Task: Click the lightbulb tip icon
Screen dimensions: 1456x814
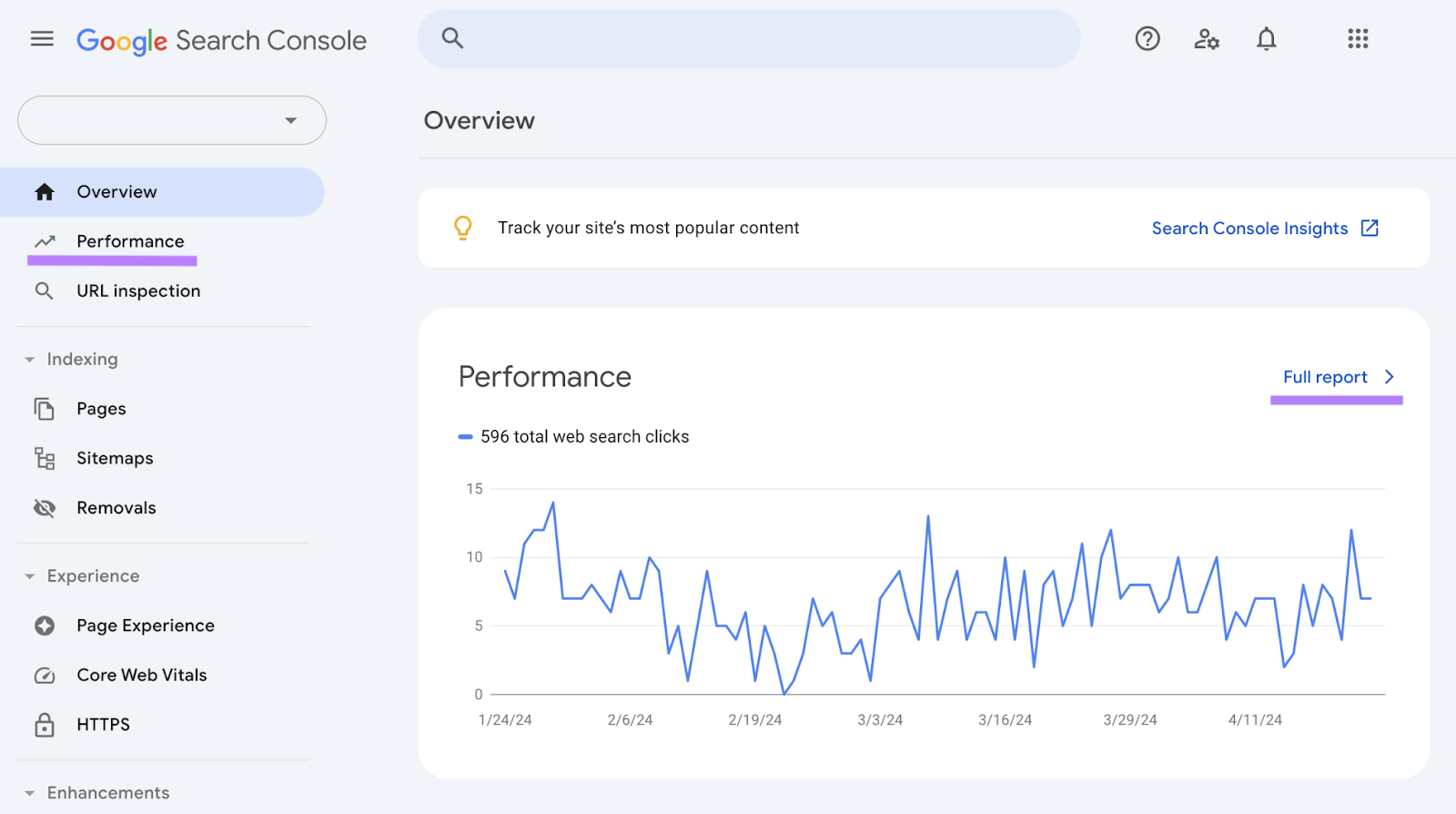Action: 463,228
